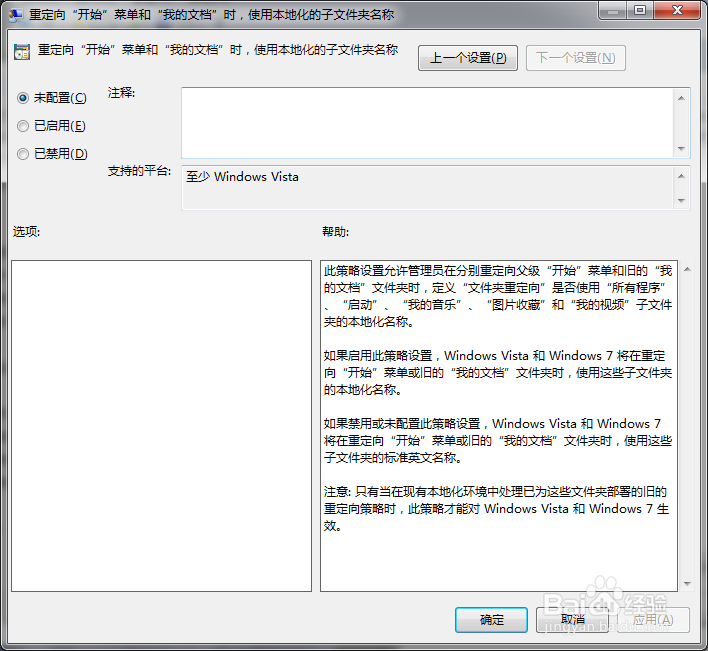Click the help paragraph starting 如果禁用或未配置
This screenshot has width=708, height=651.
pyautogui.click(x=498, y=441)
